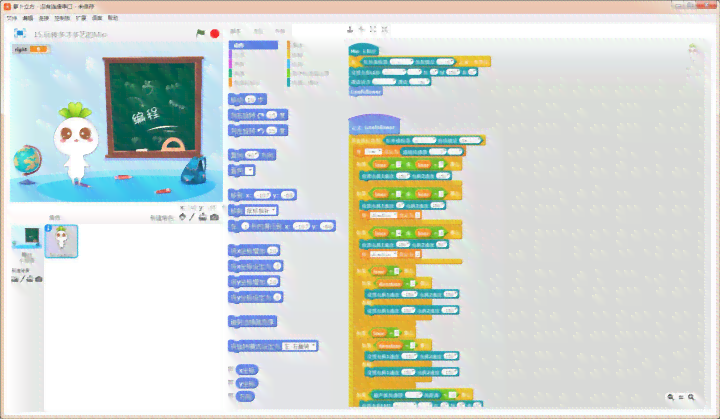Open the 'point towards' target dropdown
Image resolution: width=720 pixels, height=419 pixels.
[x=249, y=171]
